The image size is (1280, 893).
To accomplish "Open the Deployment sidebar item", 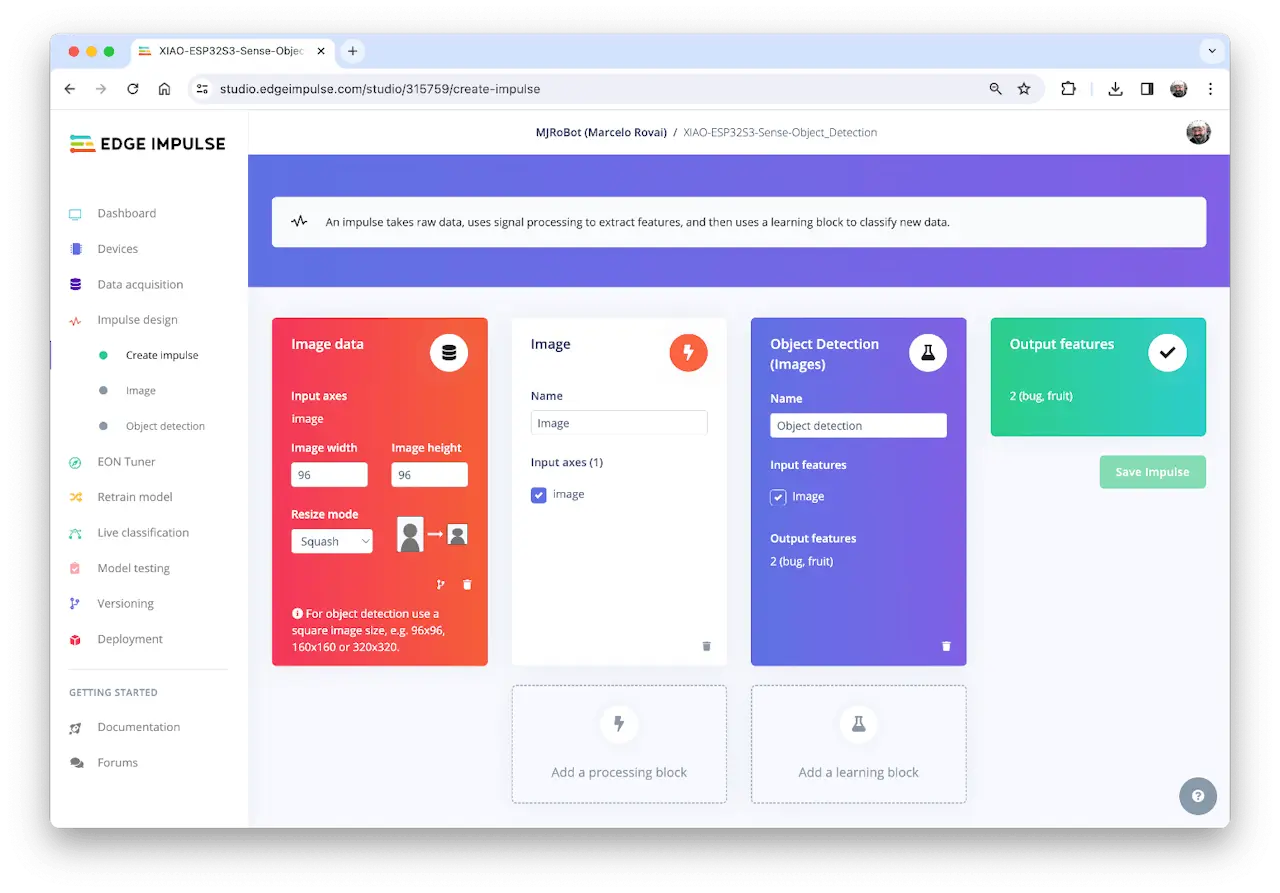I will click(130, 639).
